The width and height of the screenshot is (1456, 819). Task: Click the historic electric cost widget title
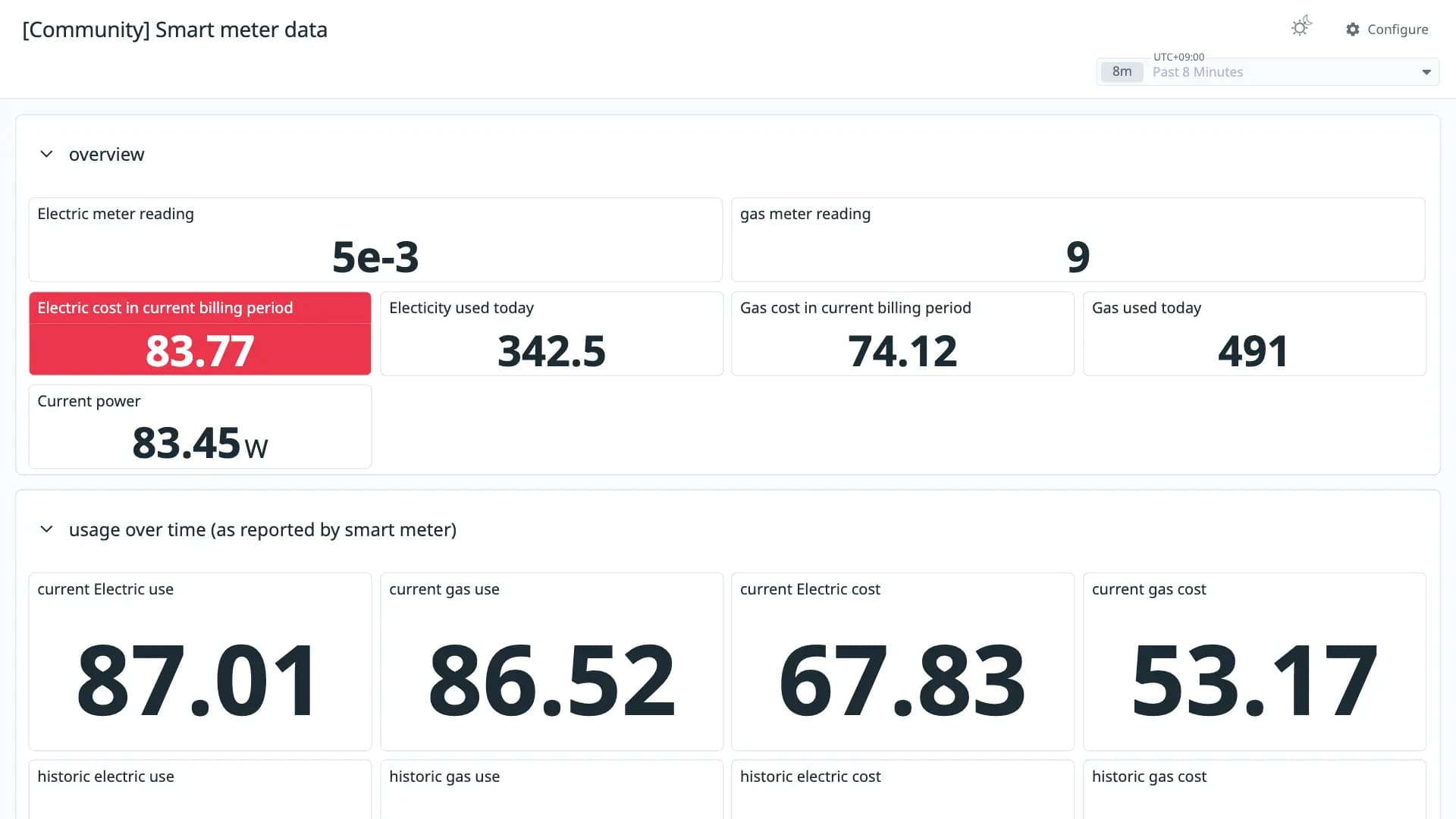[811, 777]
